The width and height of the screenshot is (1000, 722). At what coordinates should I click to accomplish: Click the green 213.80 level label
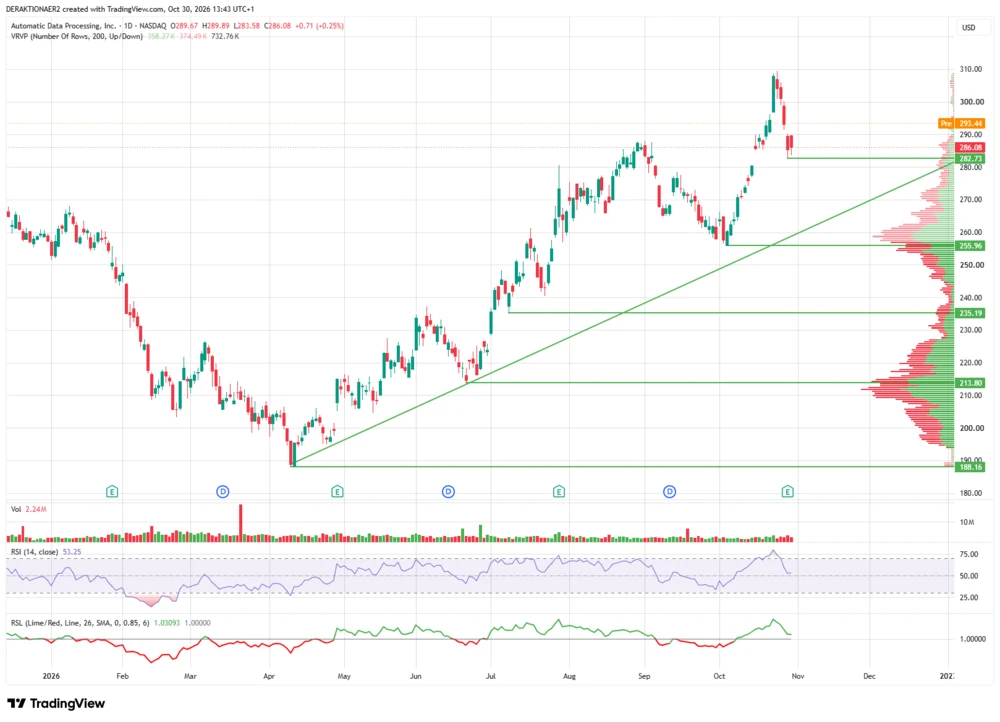[970, 383]
